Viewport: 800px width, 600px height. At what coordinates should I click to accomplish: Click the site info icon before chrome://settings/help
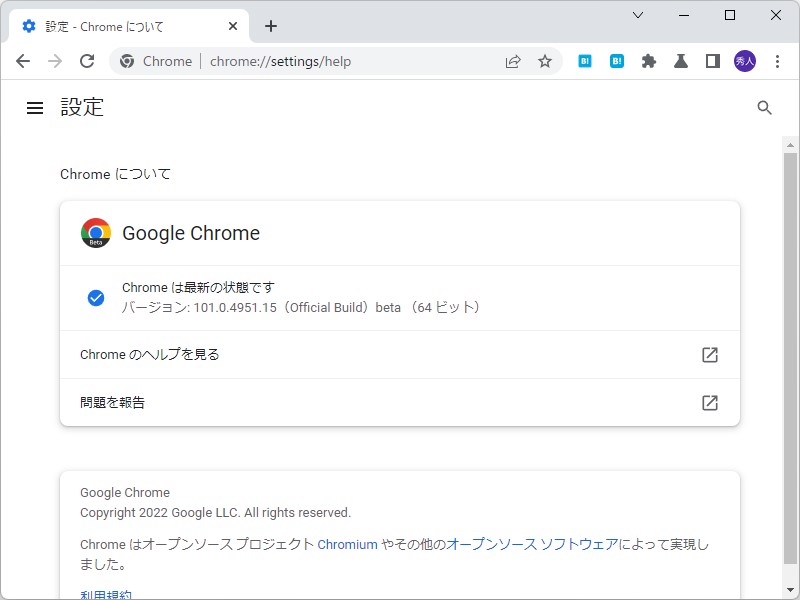pos(127,61)
